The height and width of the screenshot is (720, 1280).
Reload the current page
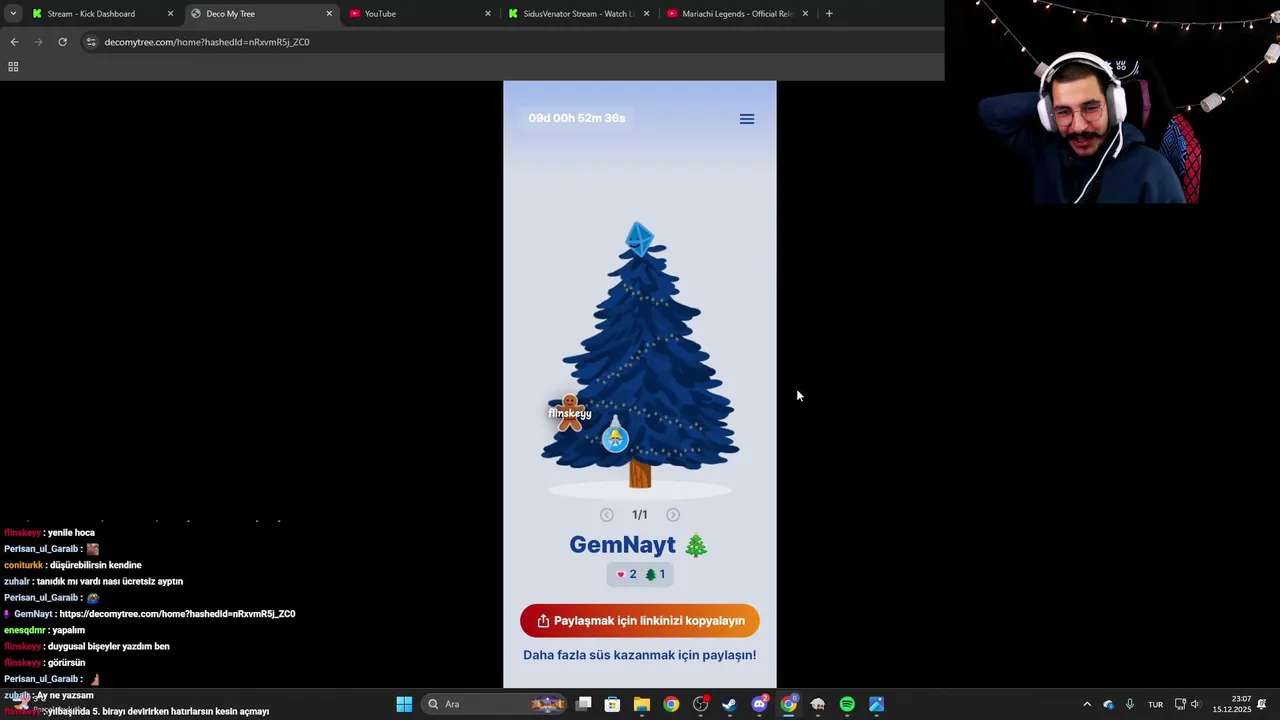(x=62, y=42)
